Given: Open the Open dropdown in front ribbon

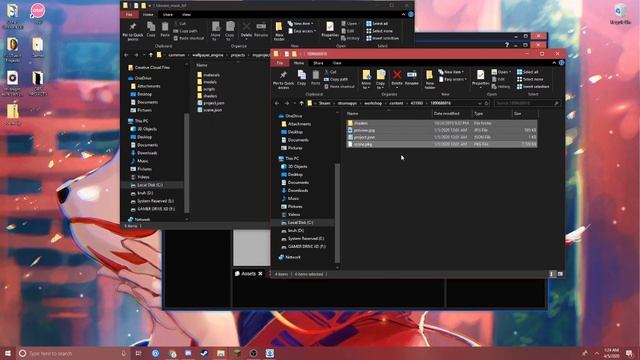Looking at the screenshot, I should tap(501, 72).
